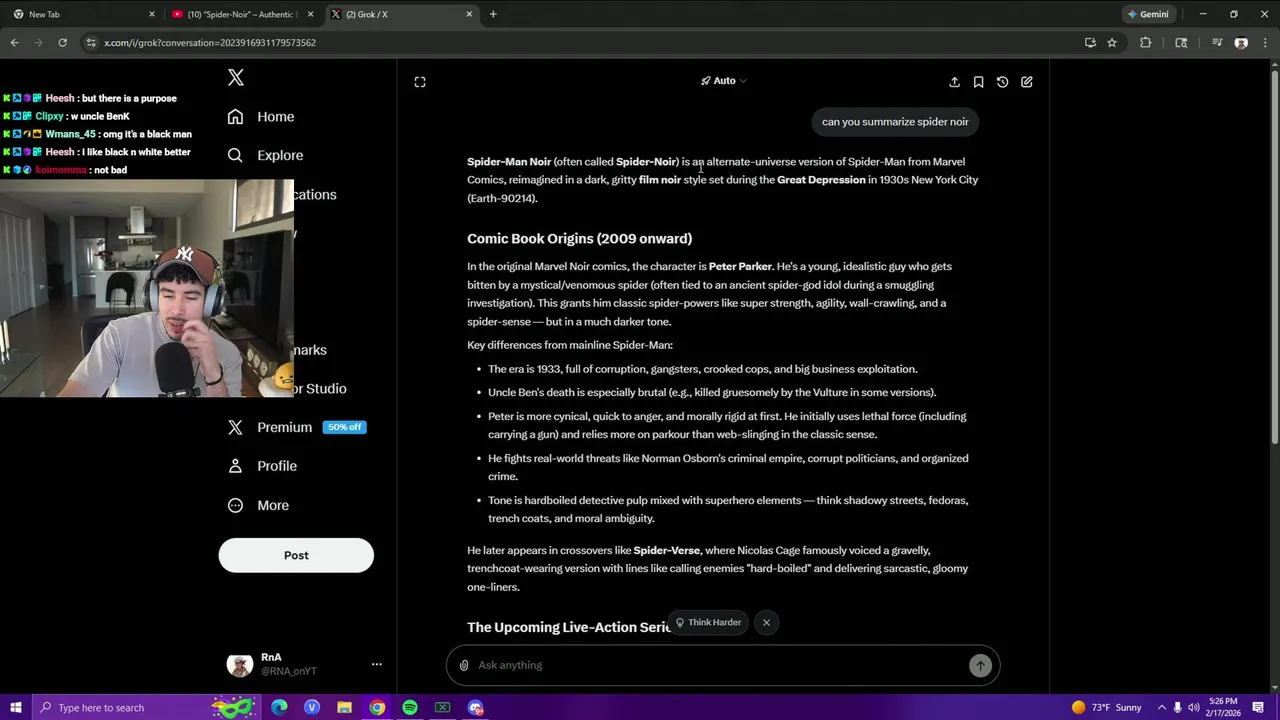Toggle Grok fullscreen expand icon

pos(420,82)
